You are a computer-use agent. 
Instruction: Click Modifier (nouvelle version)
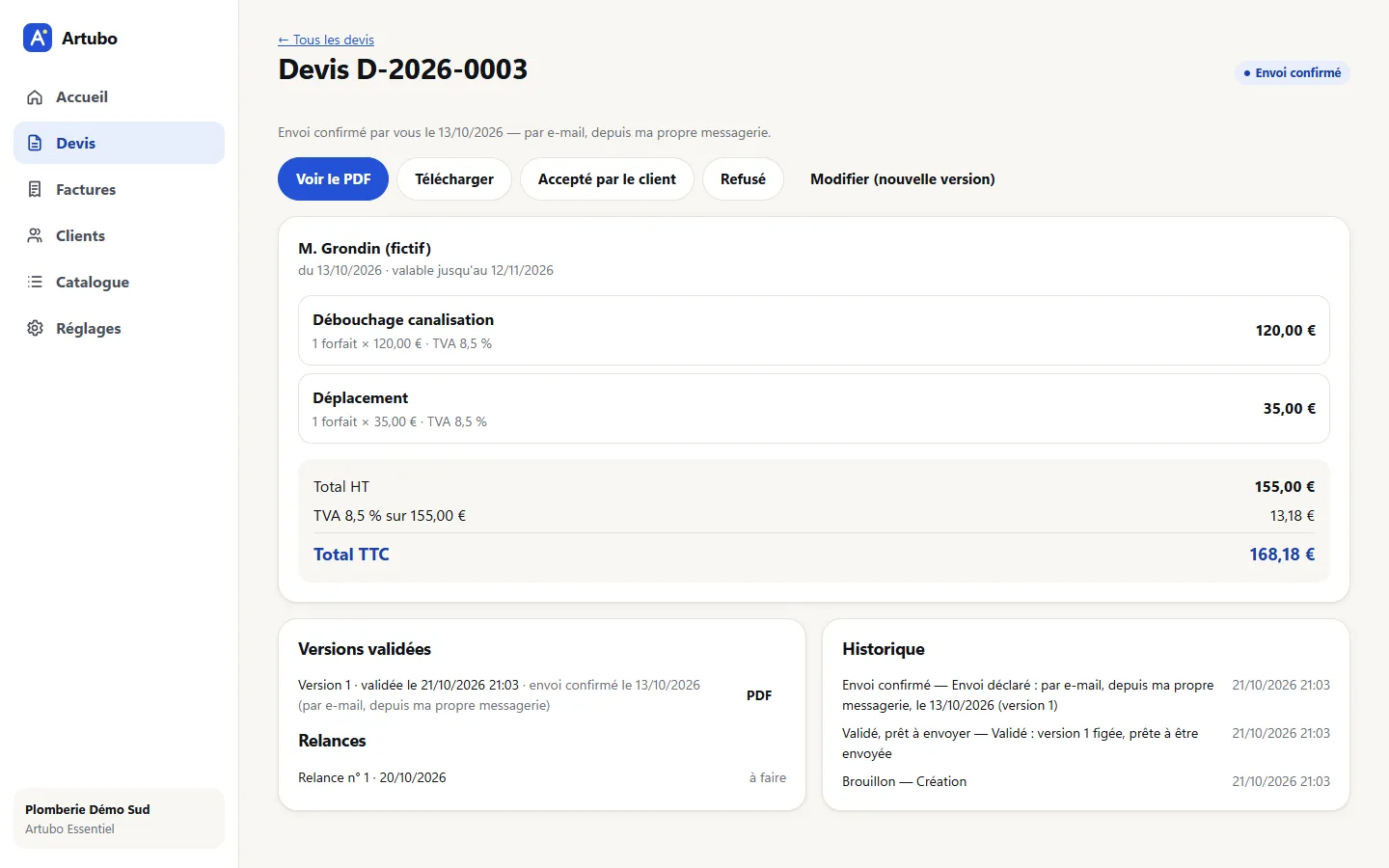[x=903, y=179]
